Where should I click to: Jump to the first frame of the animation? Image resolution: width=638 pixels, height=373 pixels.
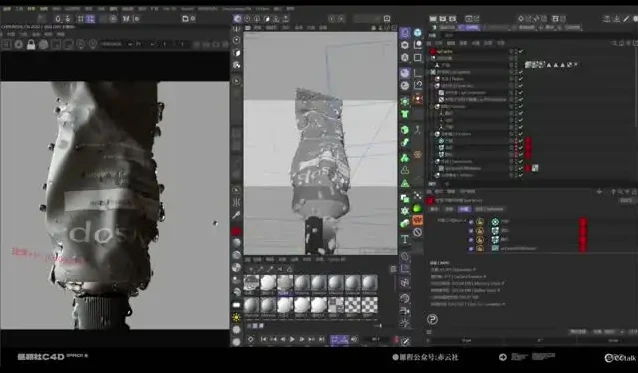point(264,339)
